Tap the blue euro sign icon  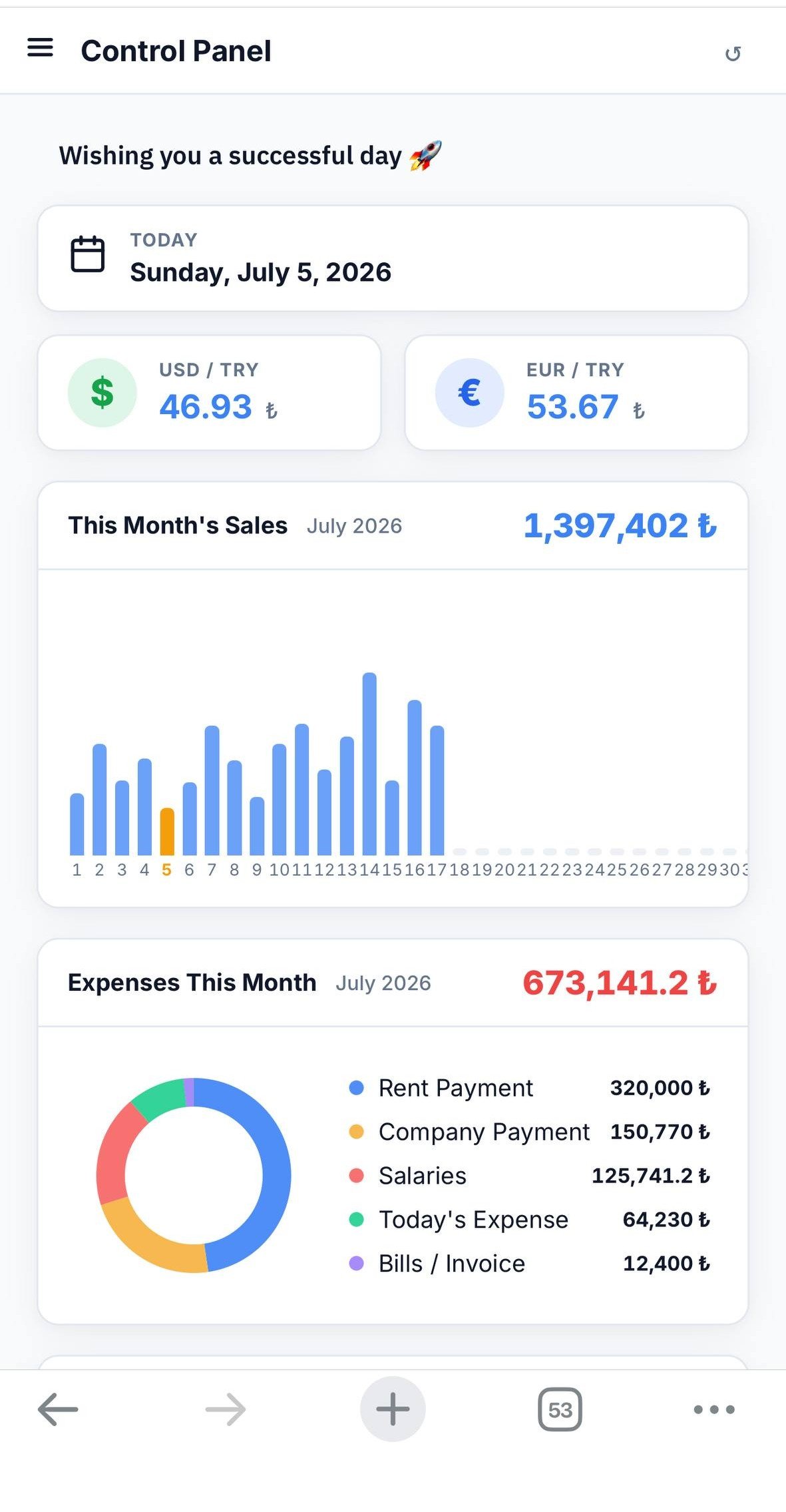[470, 393]
